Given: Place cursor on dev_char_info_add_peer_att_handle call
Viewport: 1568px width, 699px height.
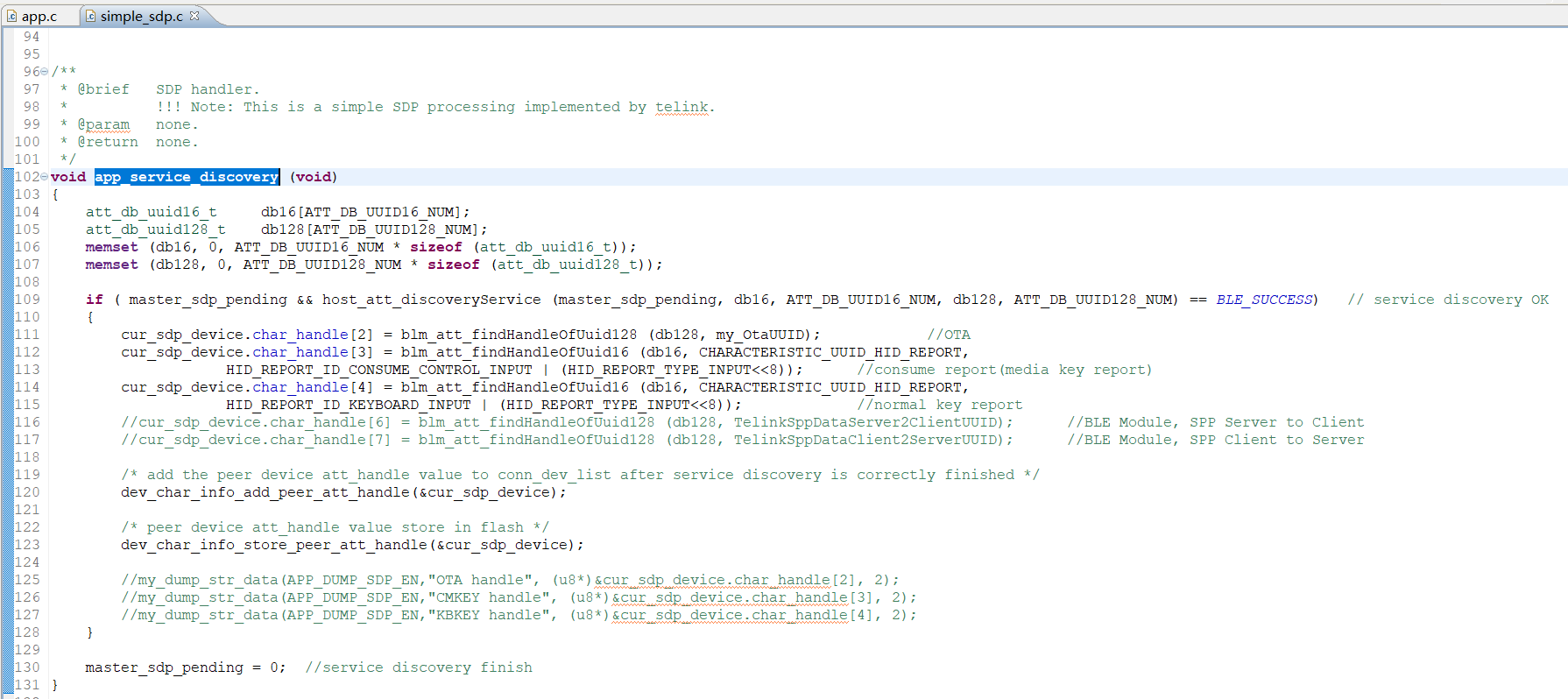Looking at the screenshot, I should (x=265, y=492).
